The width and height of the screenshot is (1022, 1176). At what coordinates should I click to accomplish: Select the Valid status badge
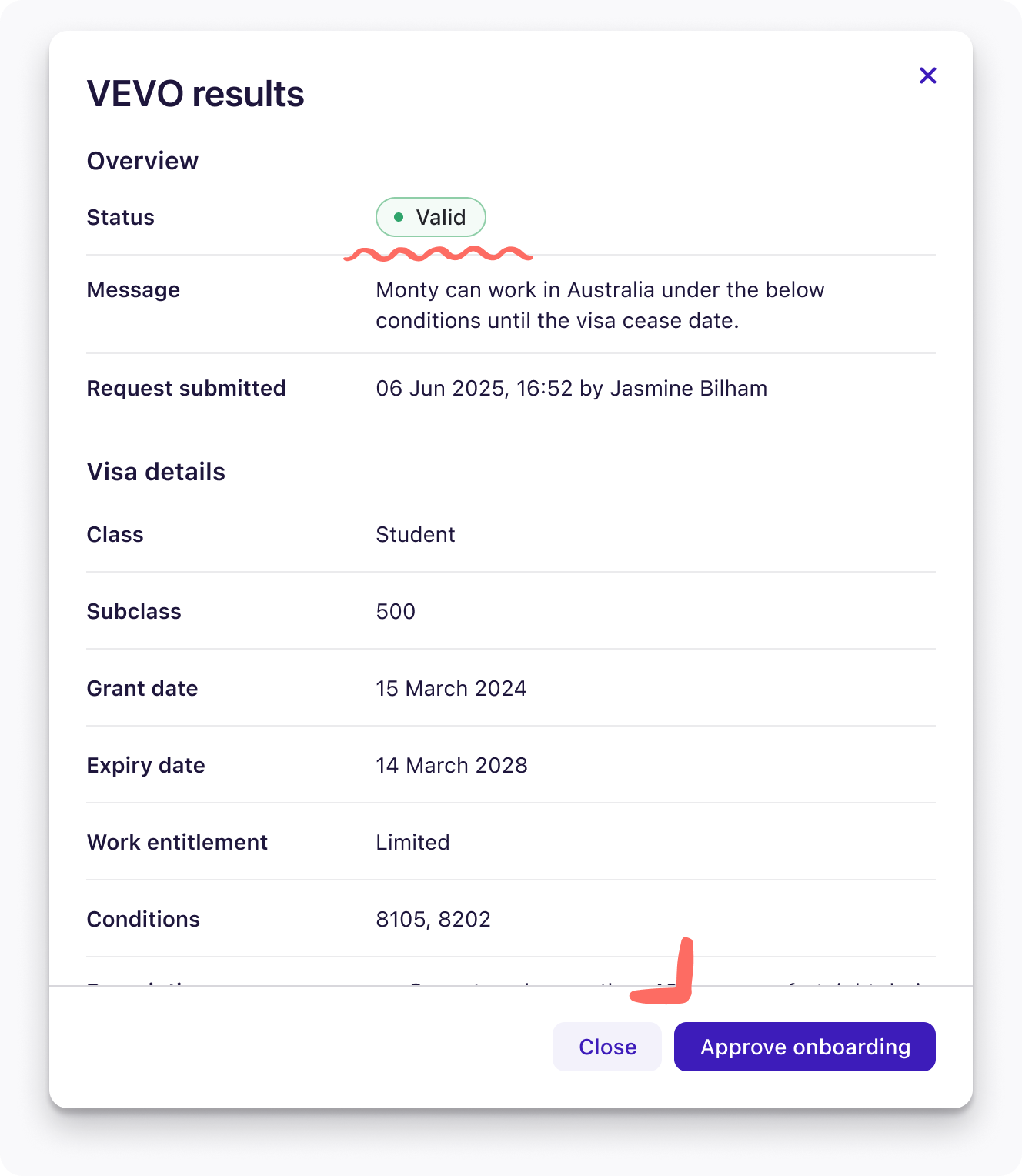click(x=430, y=217)
